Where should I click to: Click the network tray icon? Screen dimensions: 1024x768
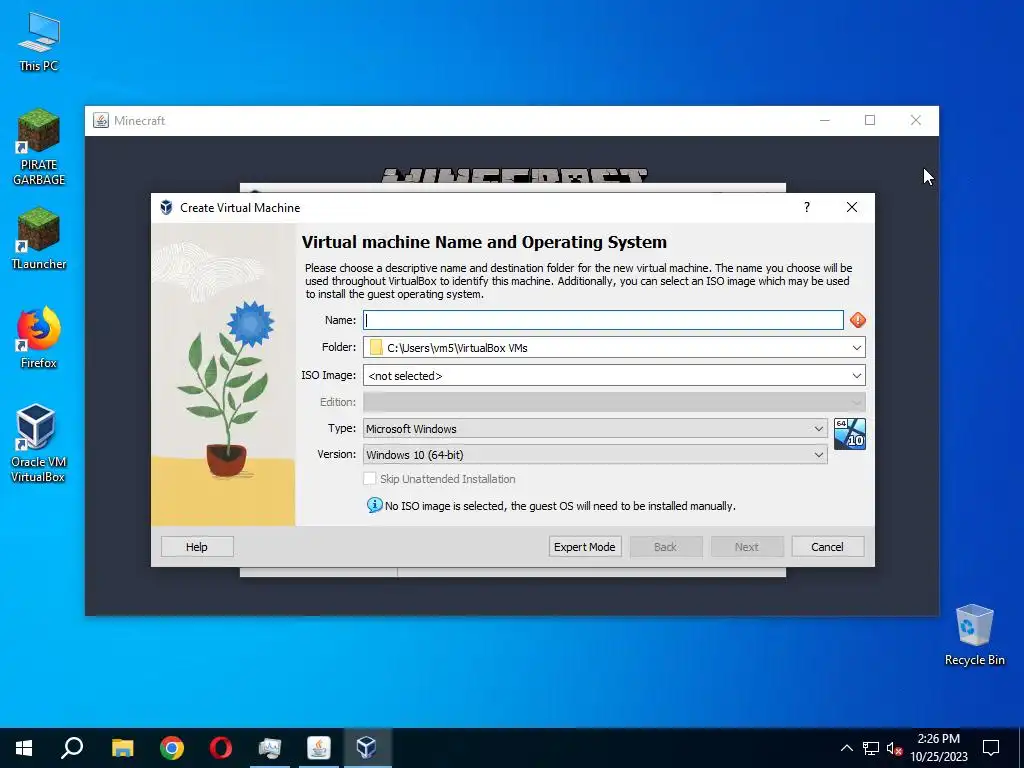pyautogui.click(x=871, y=748)
